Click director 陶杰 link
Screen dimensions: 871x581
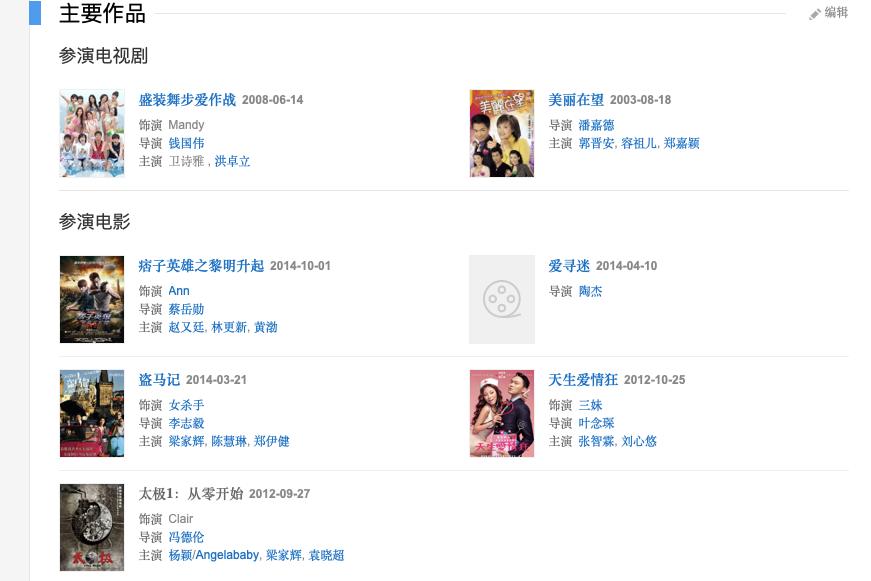pos(590,291)
